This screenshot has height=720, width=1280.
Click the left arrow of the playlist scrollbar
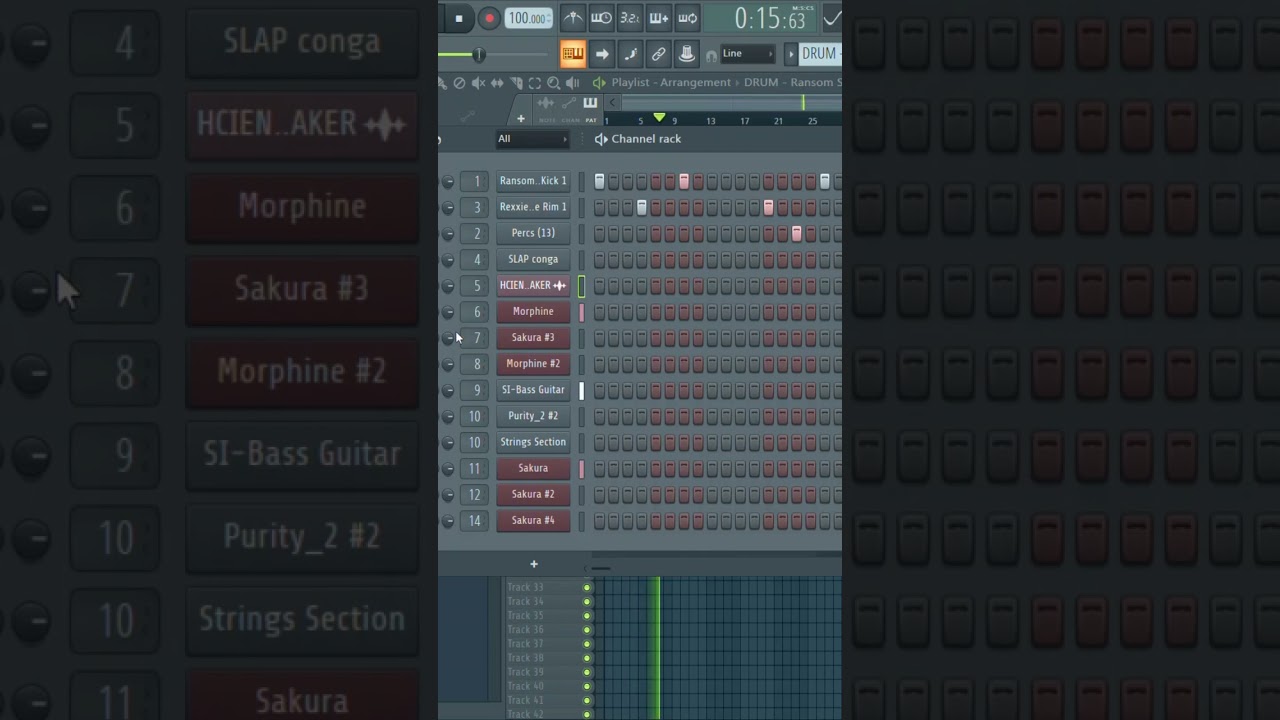pyautogui.click(x=613, y=103)
